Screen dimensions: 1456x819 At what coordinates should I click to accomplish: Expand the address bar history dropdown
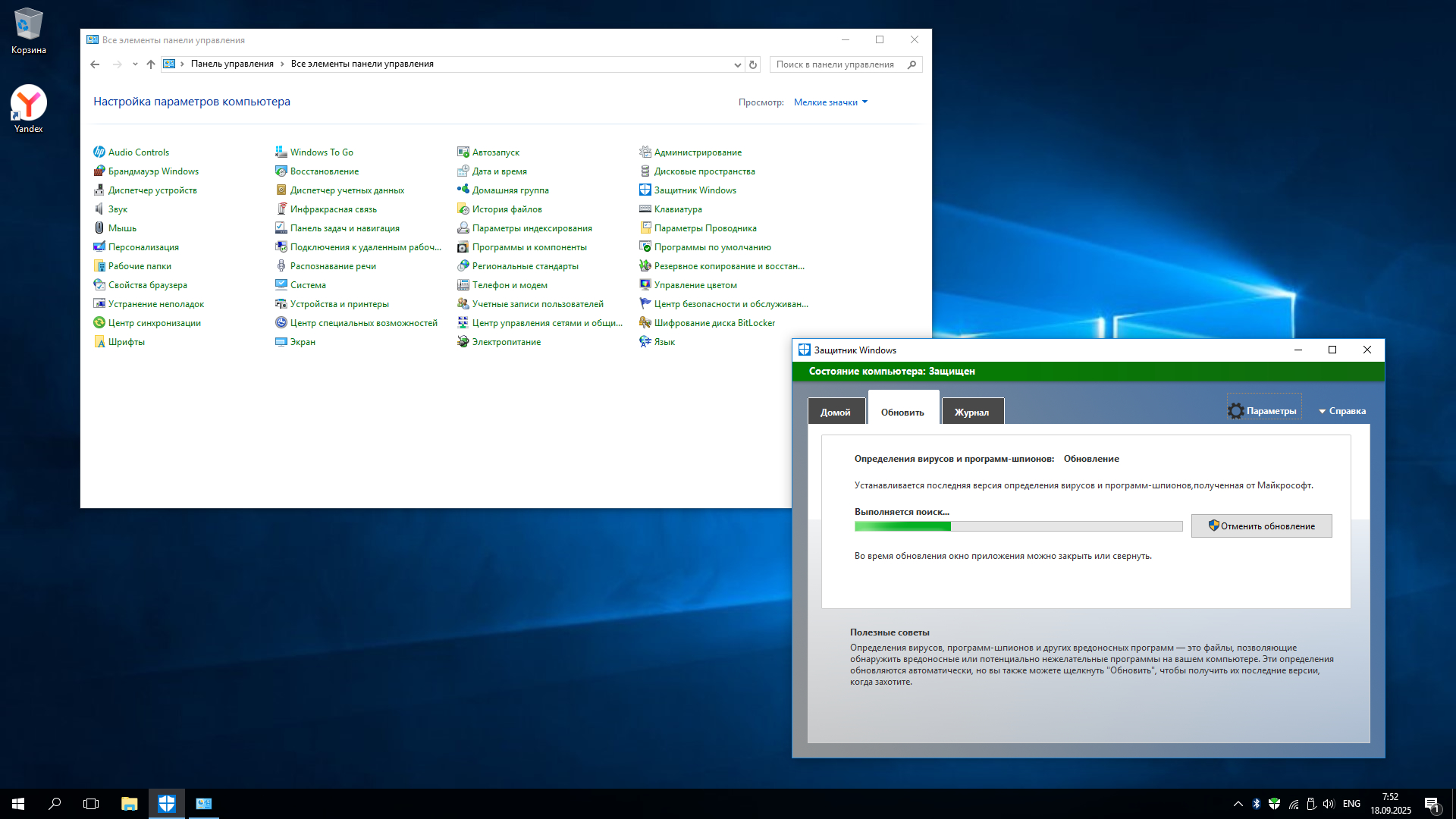(737, 64)
